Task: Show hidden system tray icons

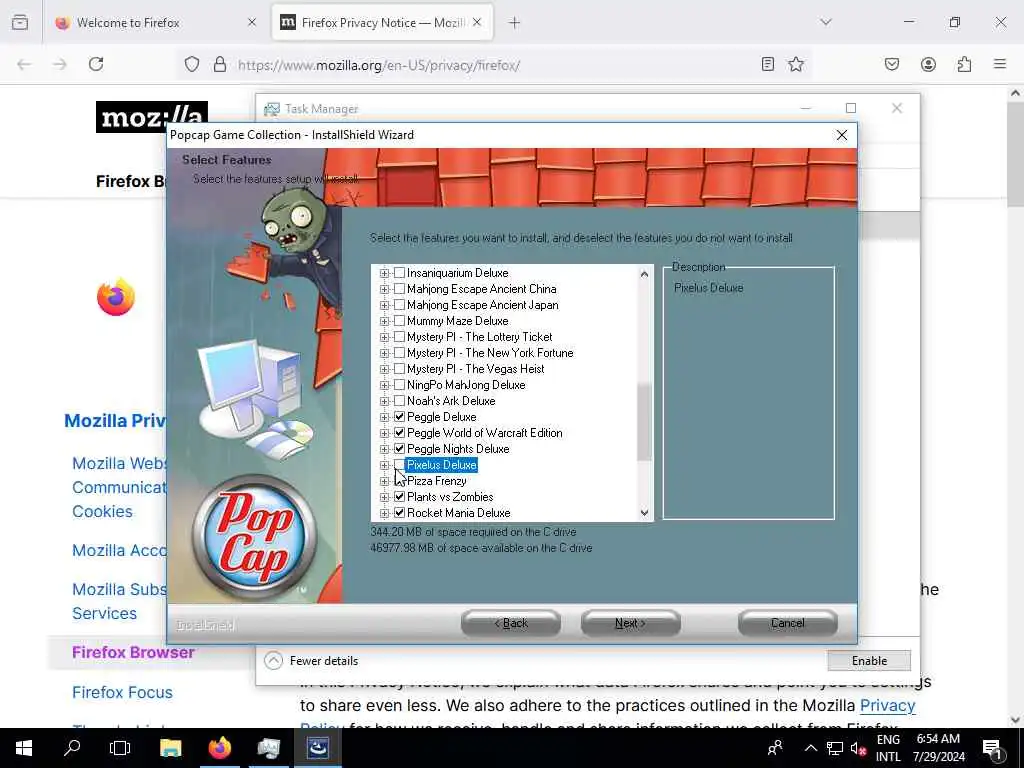Action: (810, 748)
